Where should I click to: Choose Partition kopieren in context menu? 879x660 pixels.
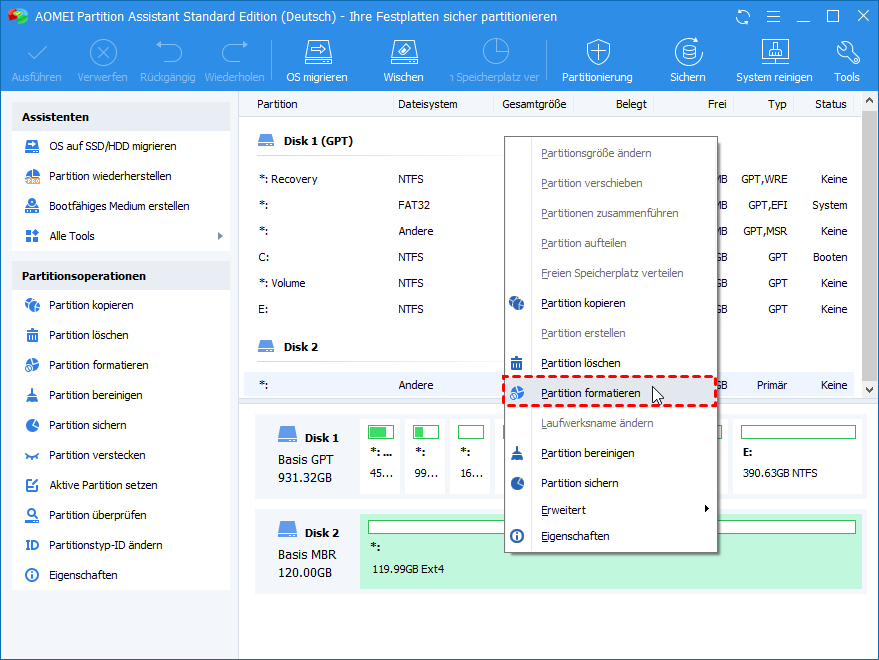[610, 303]
